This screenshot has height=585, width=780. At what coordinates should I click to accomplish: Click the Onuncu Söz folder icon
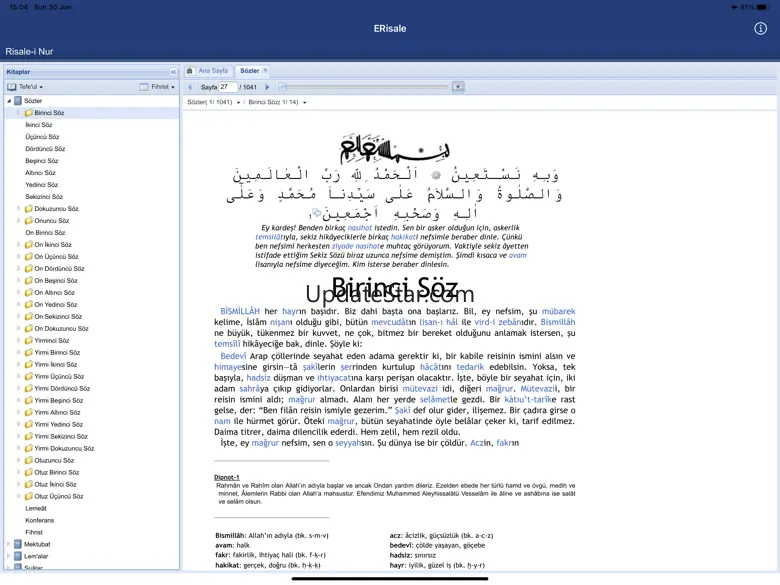coord(29,220)
